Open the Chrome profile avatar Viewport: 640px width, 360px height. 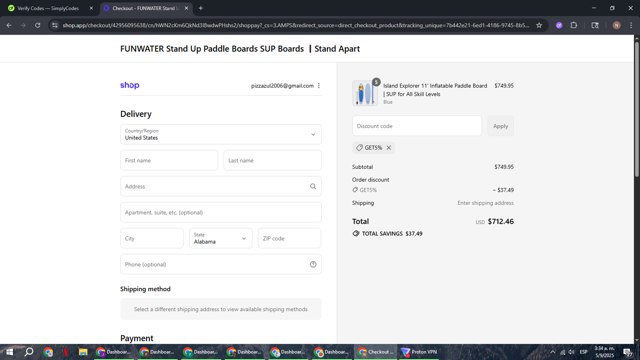click(x=616, y=25)
